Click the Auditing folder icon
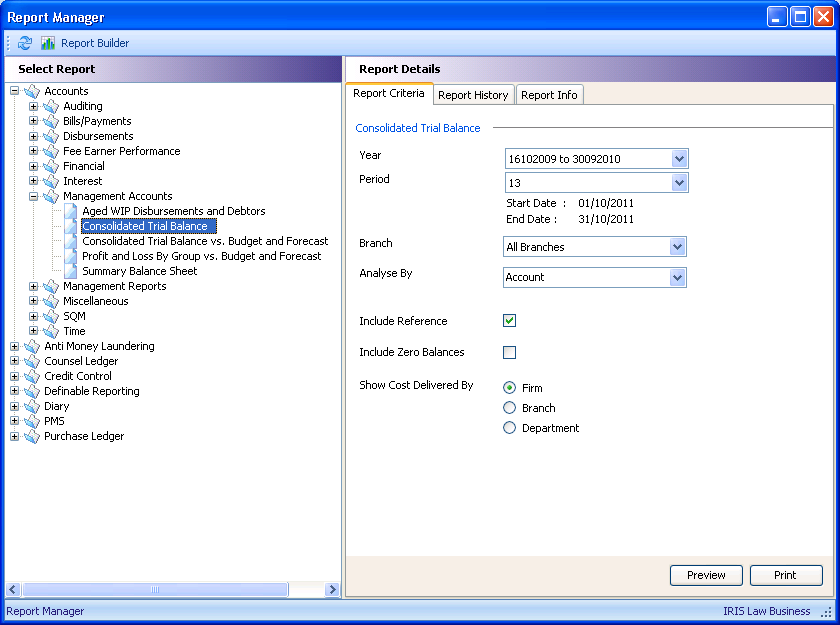 click(51, 106)
